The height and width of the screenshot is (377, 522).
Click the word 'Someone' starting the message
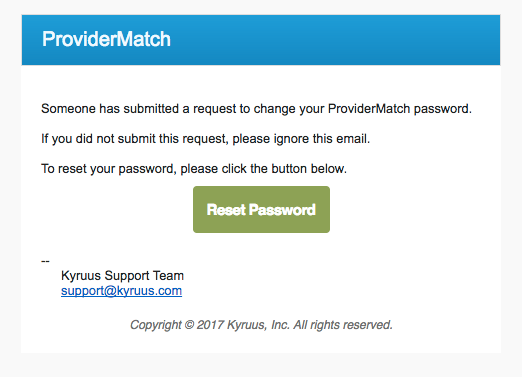click(x=68, y=109)
